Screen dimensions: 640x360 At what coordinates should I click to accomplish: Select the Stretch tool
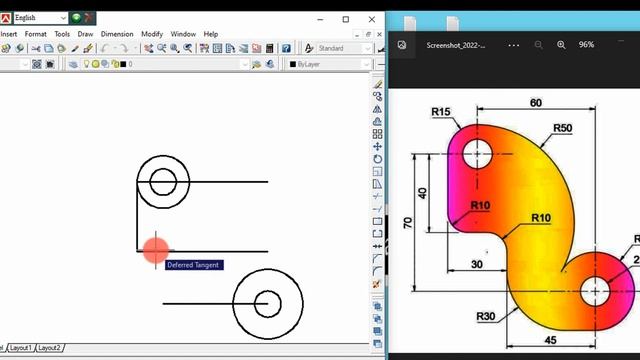(378, 184)
